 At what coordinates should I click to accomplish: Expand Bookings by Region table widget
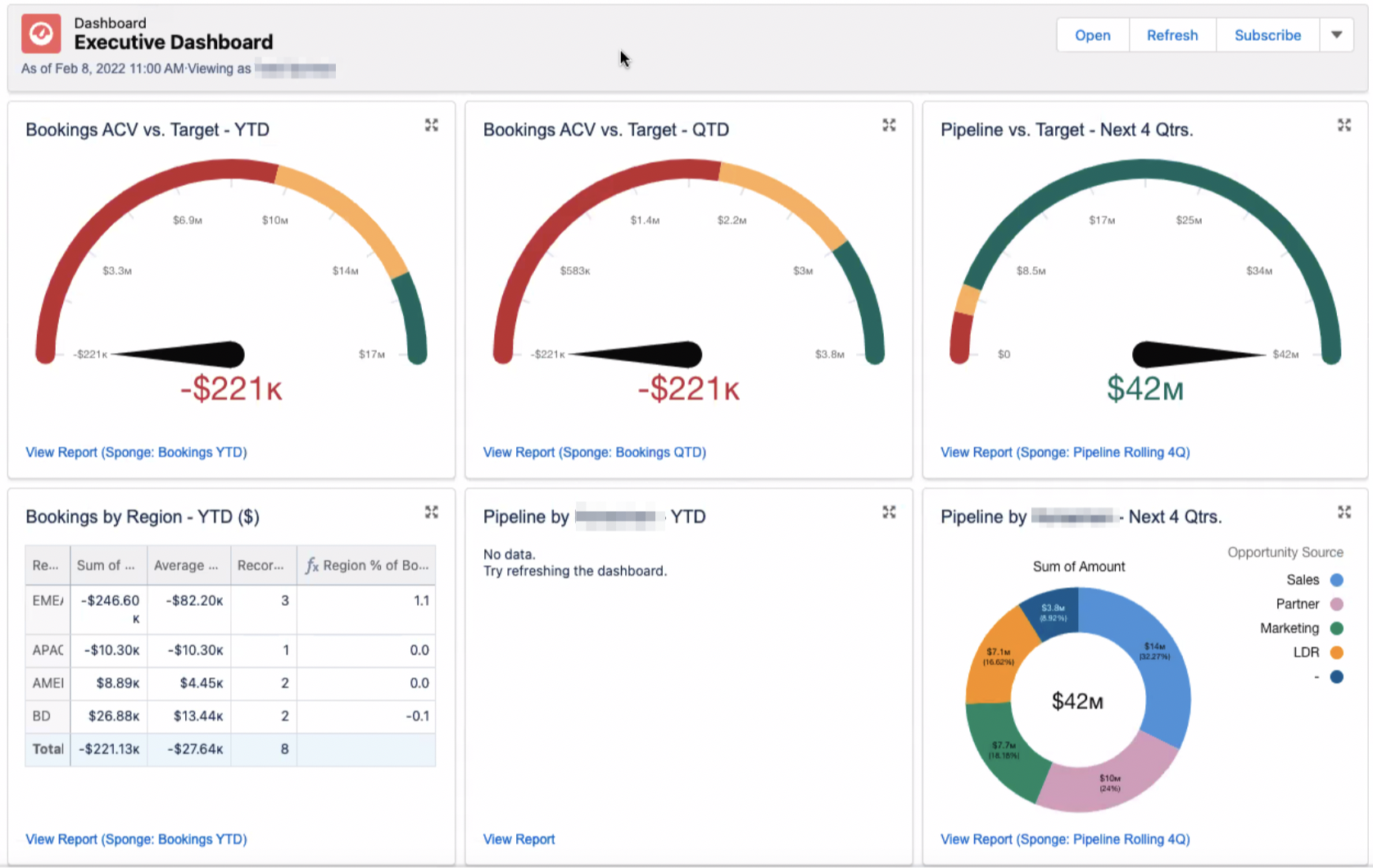pos(432,513)
